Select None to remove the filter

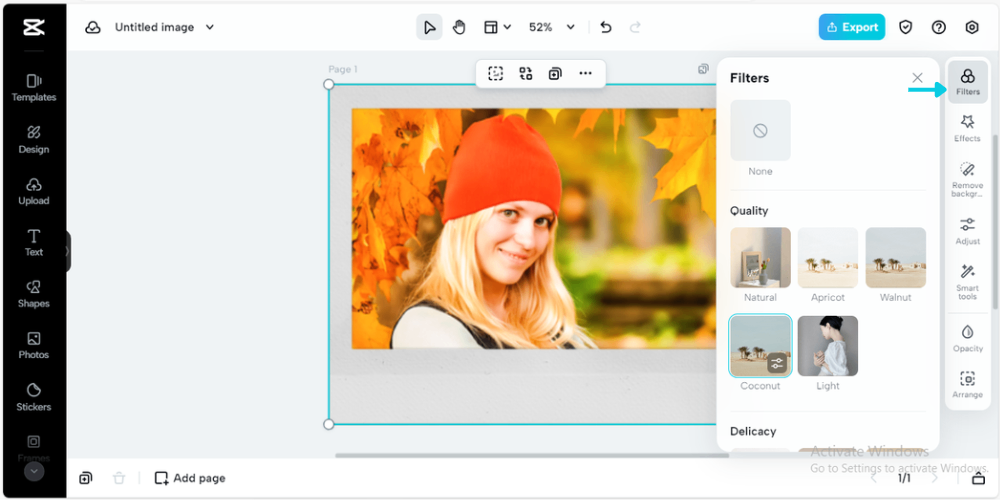pyautogui.click(x=760, y=131)
